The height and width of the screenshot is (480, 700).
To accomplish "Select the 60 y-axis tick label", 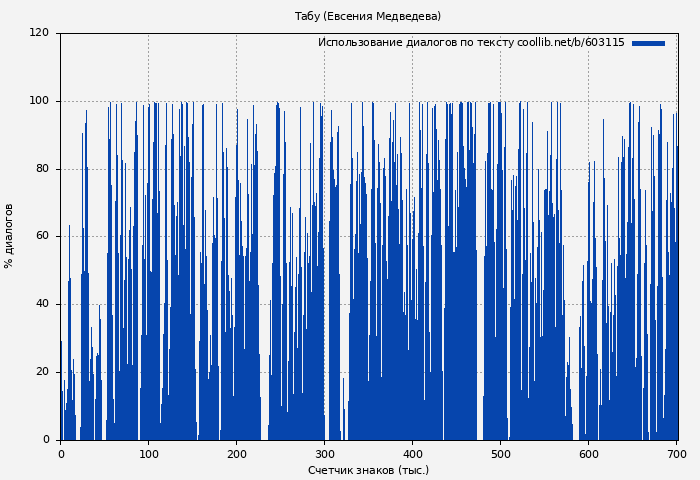I will (x=42, y=237).
